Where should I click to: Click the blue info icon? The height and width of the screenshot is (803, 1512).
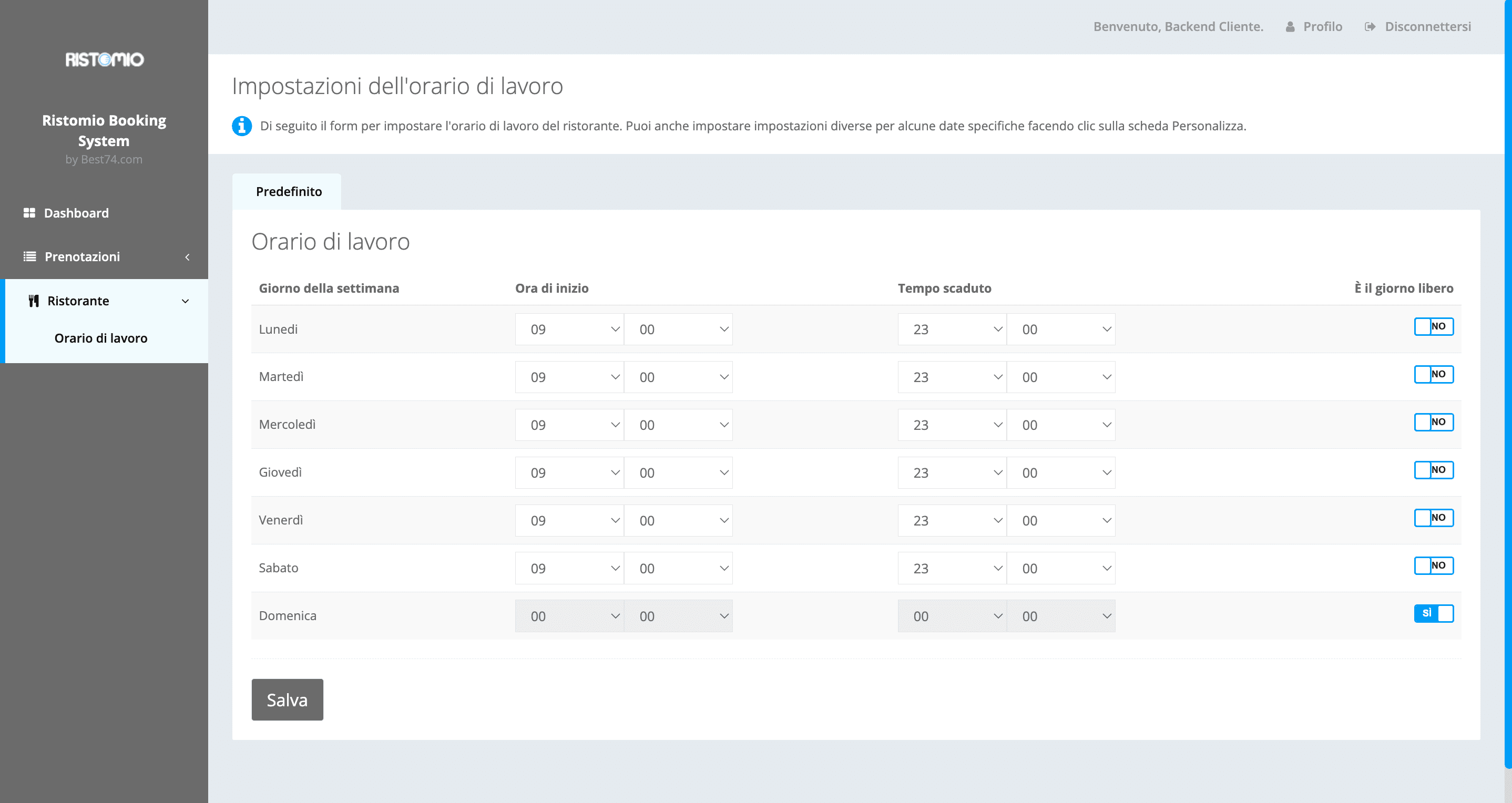pyautogui.click(x=241, y=125)
